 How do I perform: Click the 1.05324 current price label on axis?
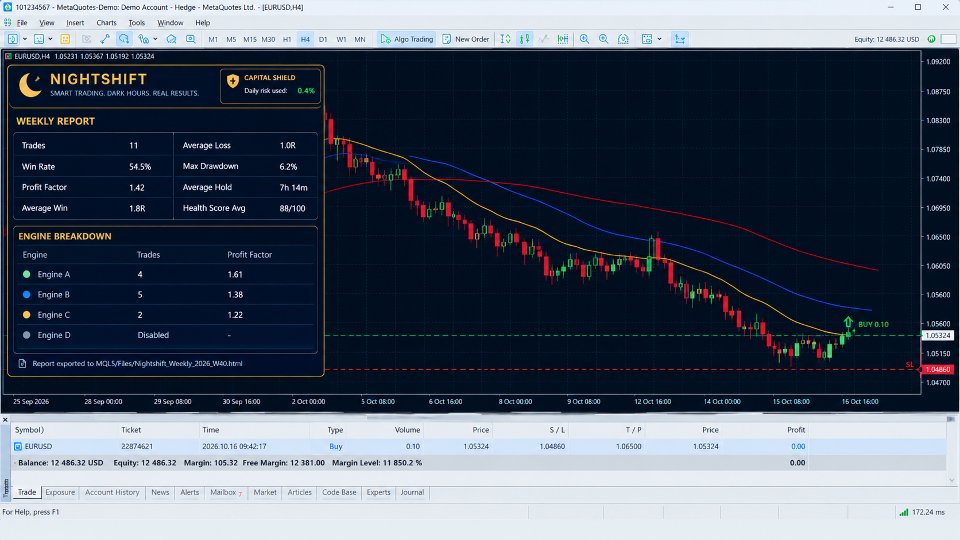[938, 336]
